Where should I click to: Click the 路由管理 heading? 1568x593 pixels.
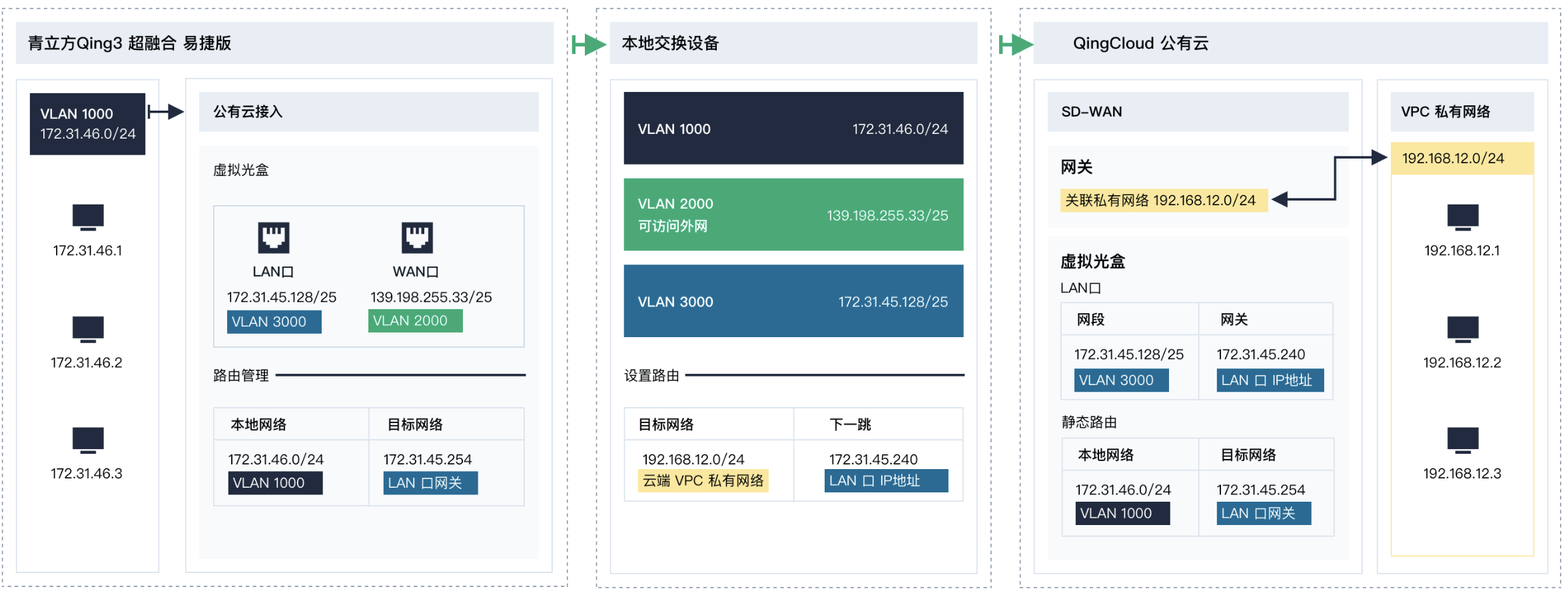point(240,375)
